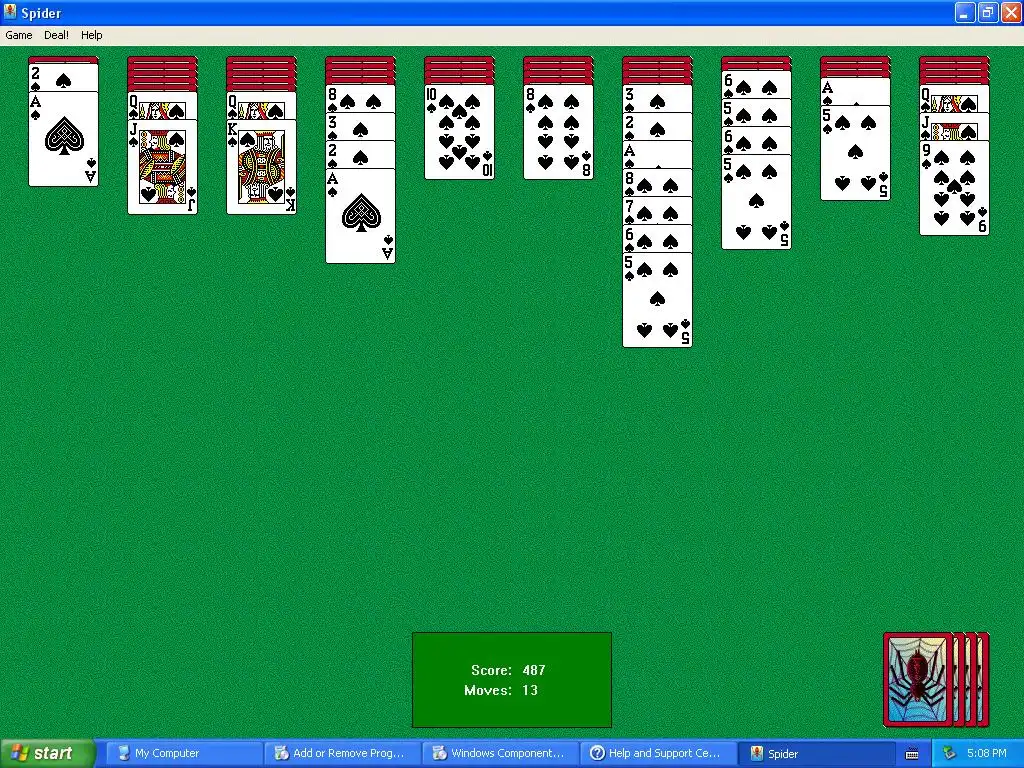The height and width of the screenshot is (768, 1024).
Task: Switch to Help and Support Center taskbar button
Action: (x=658, y=753)
